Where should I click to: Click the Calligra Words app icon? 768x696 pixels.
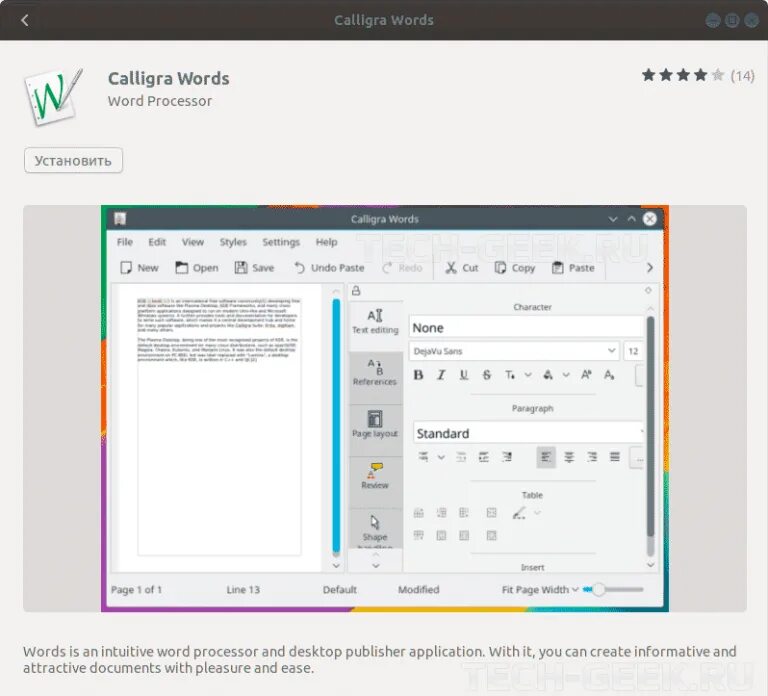(53, 96)
